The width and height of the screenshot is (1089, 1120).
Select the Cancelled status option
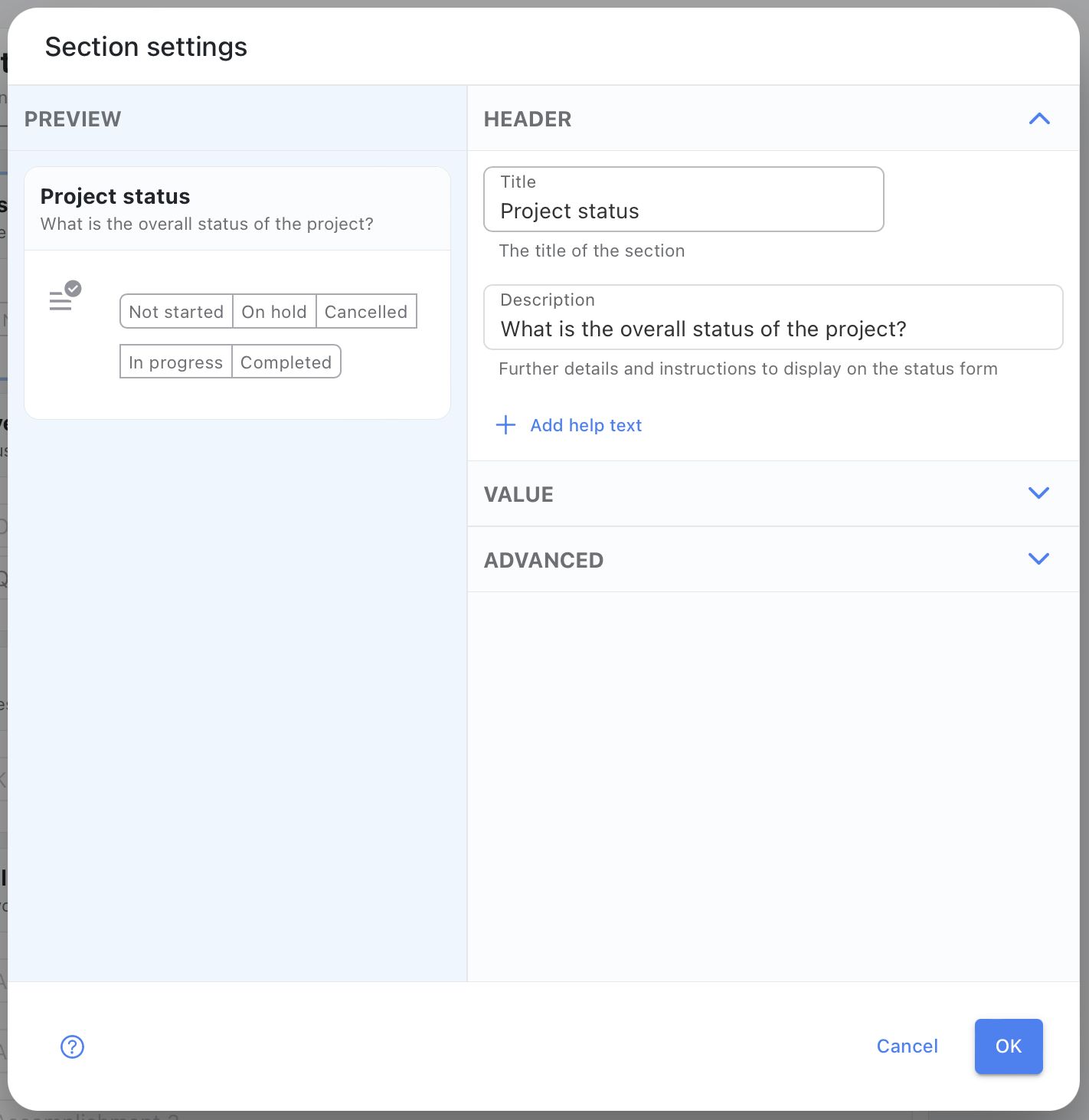[x=366, y=312]
